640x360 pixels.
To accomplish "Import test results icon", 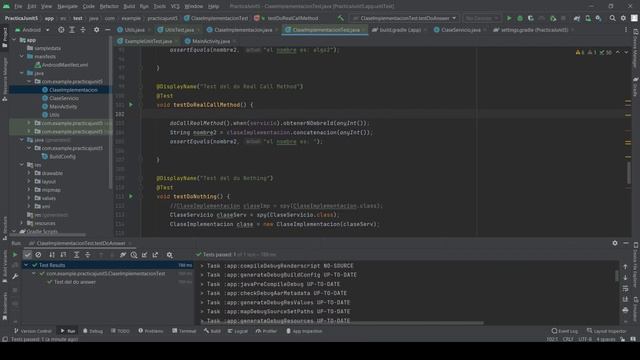I will click(144, 255).
